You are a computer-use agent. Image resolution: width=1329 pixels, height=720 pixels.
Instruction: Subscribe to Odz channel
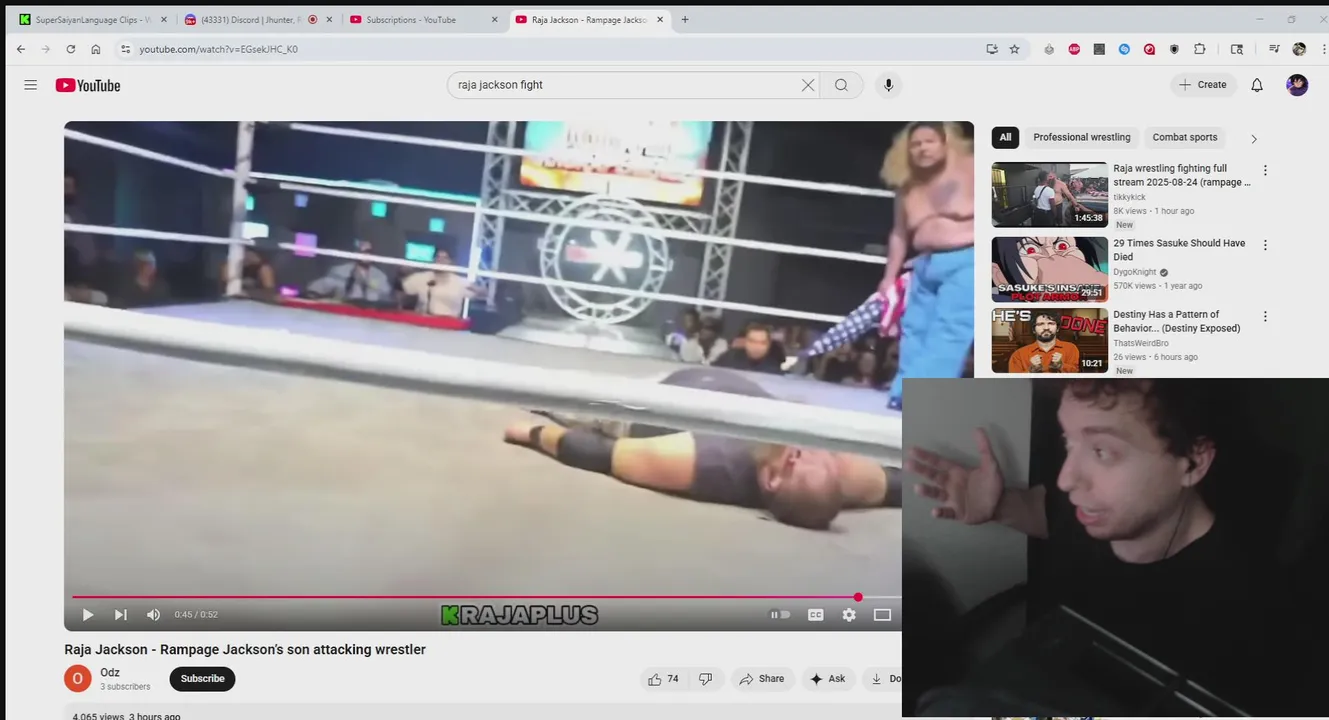tap(202, 679)
